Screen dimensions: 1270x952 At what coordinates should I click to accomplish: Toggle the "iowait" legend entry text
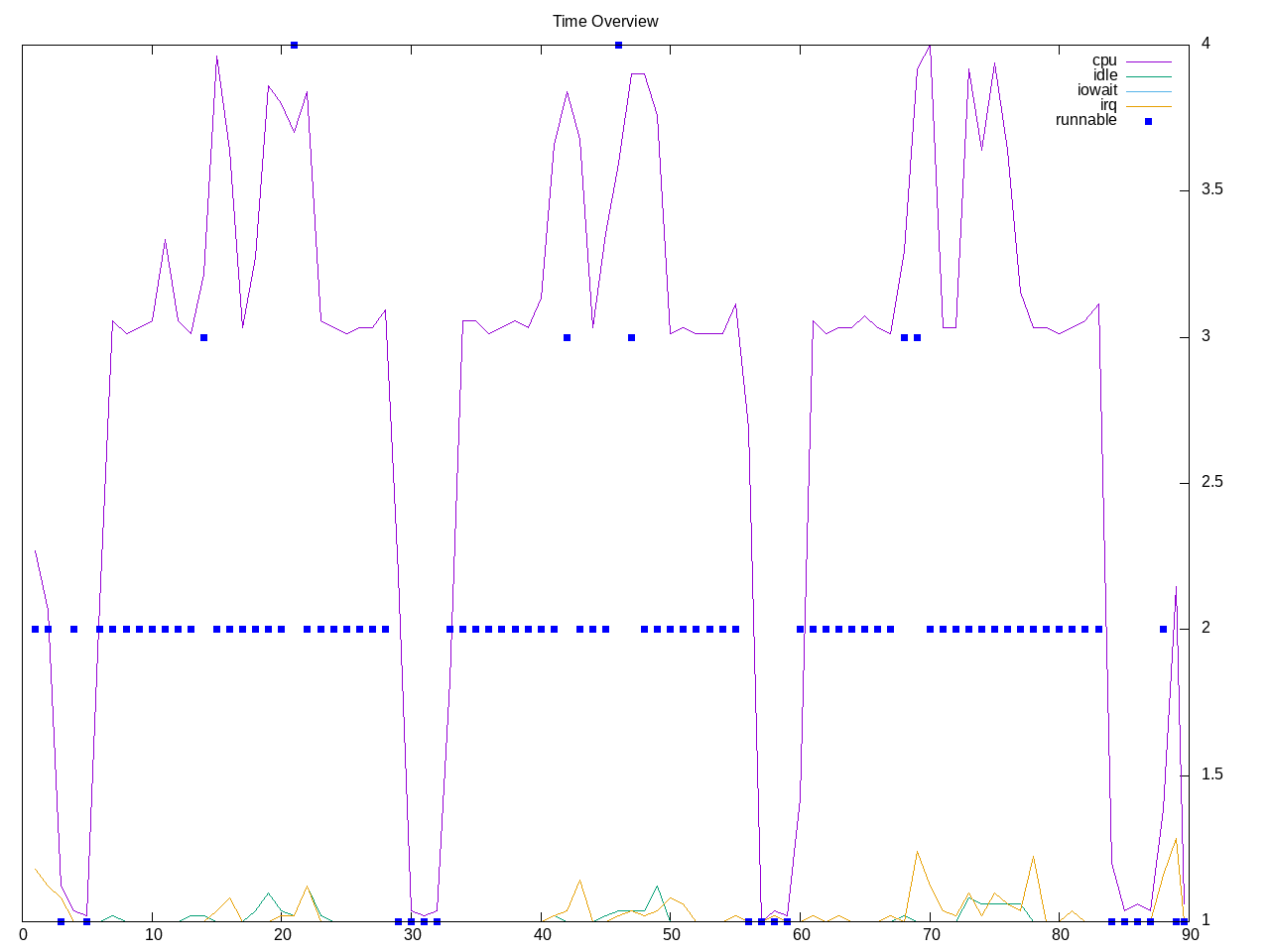[1096, 90]
